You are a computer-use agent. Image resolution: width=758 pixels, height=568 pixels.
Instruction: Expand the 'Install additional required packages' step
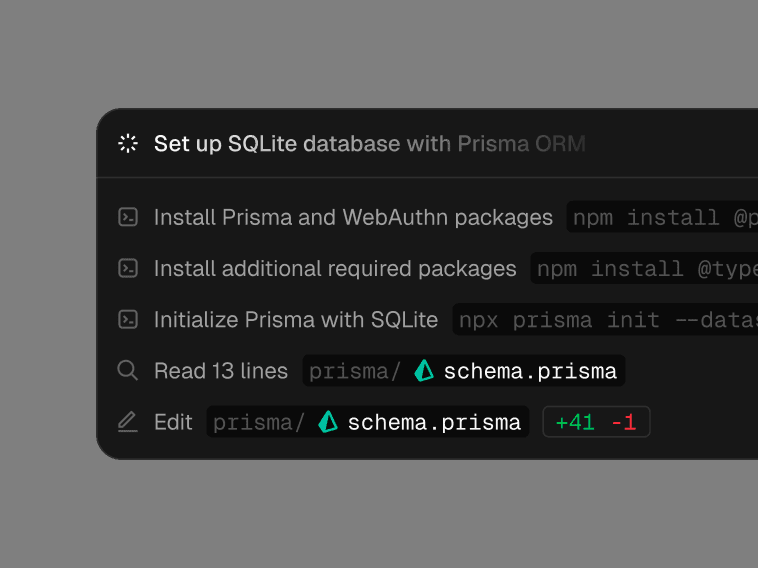click(x=335, y=268)
